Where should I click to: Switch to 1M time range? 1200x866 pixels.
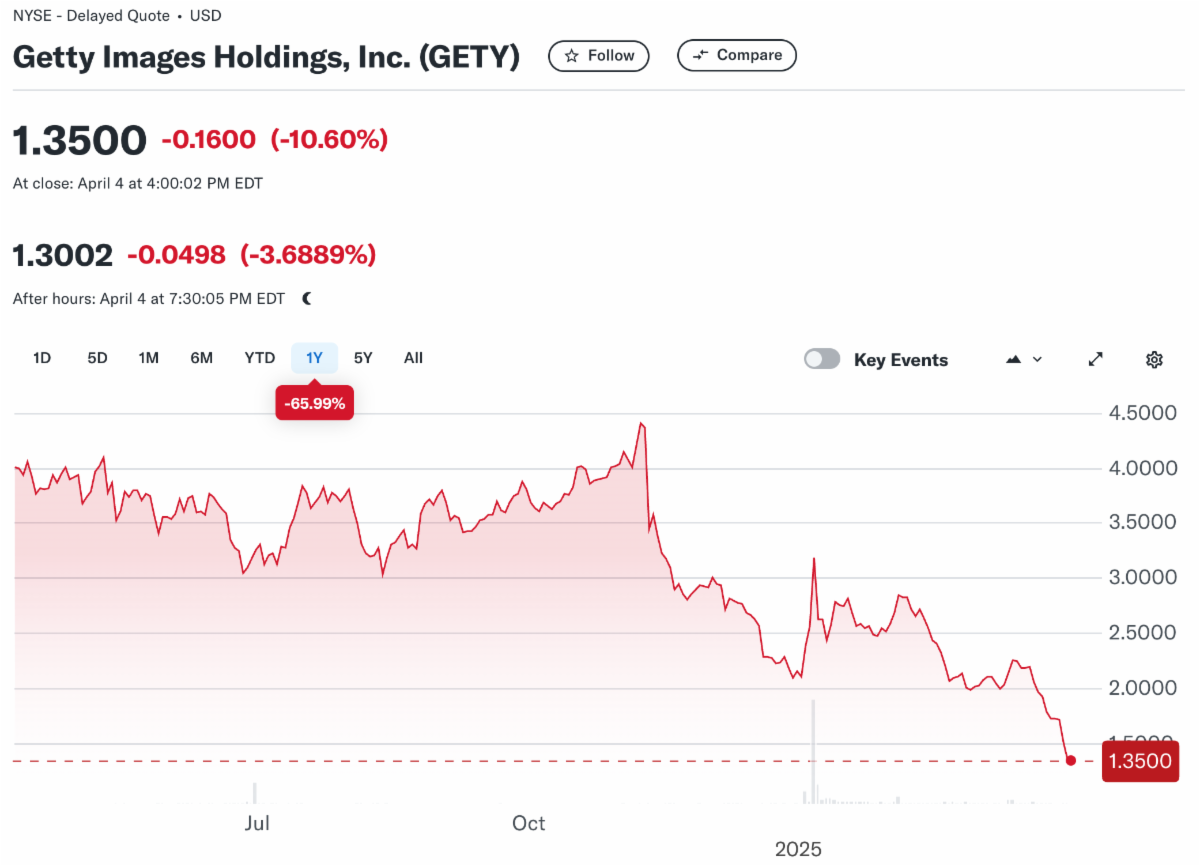tap(149, 358)
